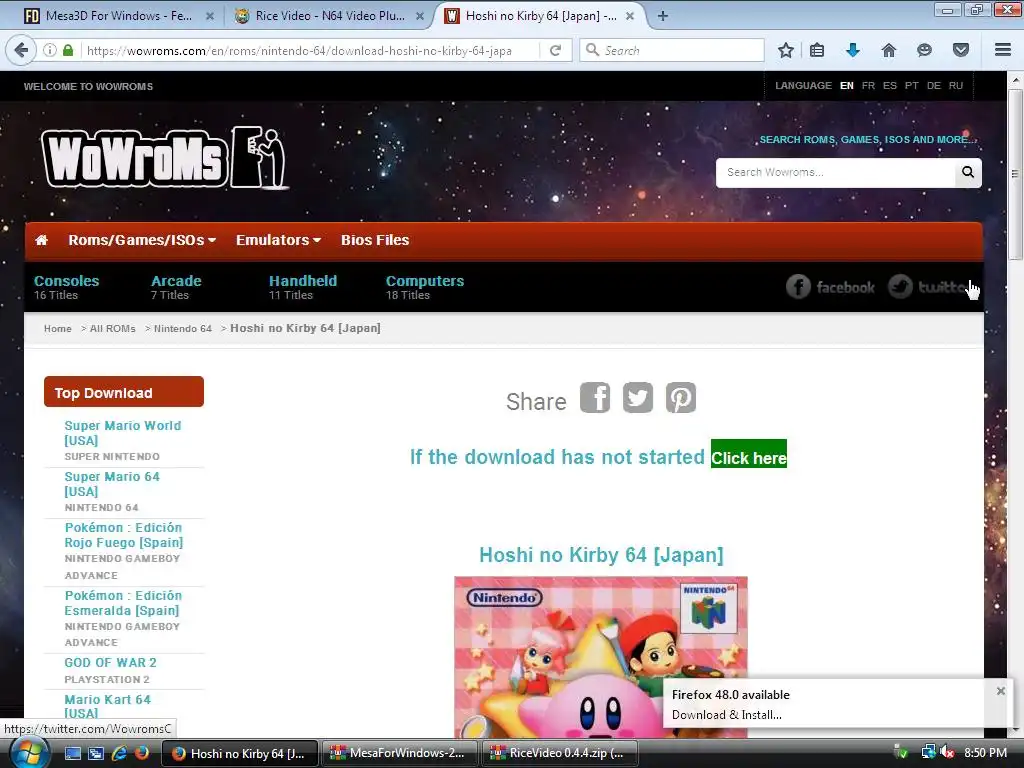This screenshot has width=1024, height=768.
Task: Open a new browser tab with plus
Action: pos(663,16)
